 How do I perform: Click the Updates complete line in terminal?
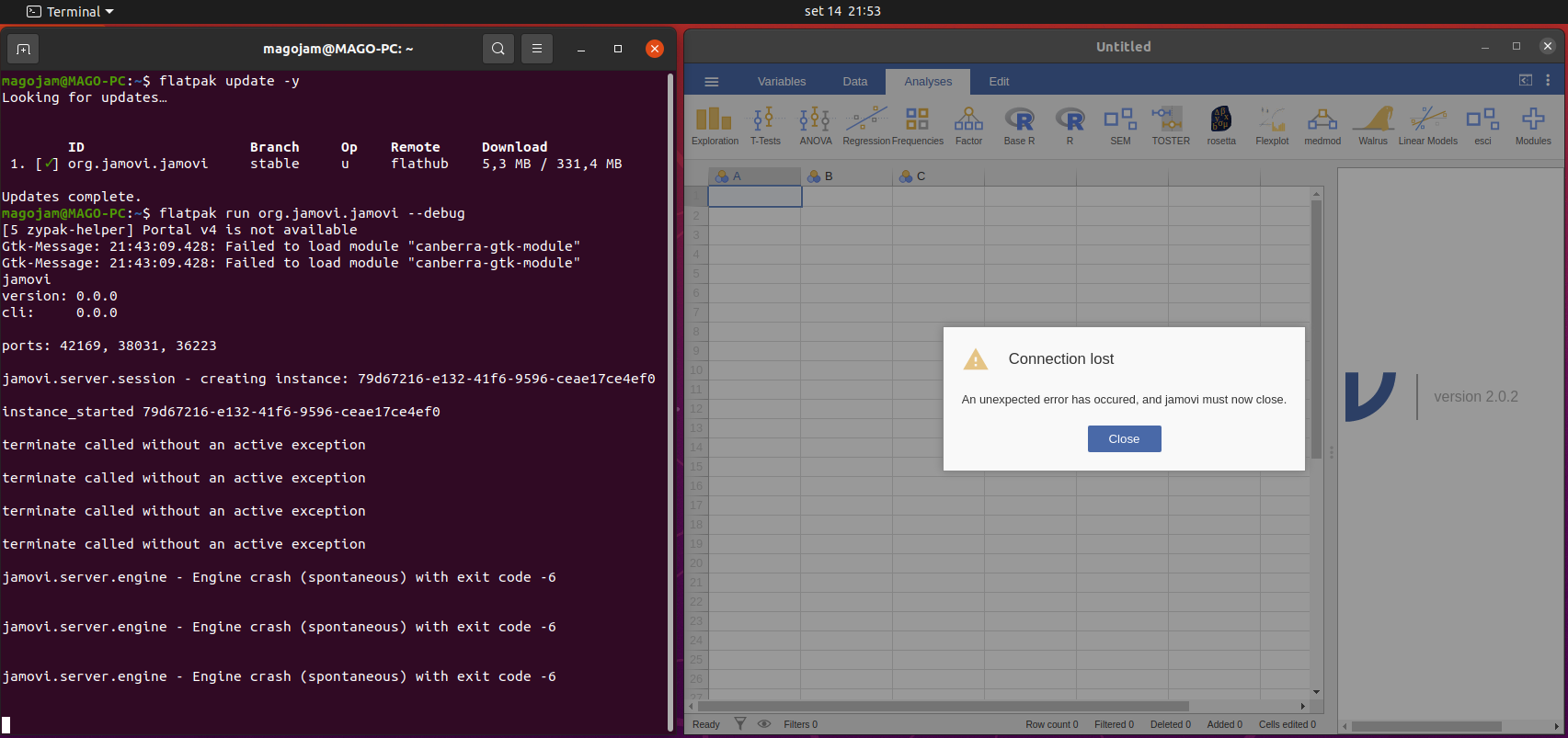coord(72,197)
